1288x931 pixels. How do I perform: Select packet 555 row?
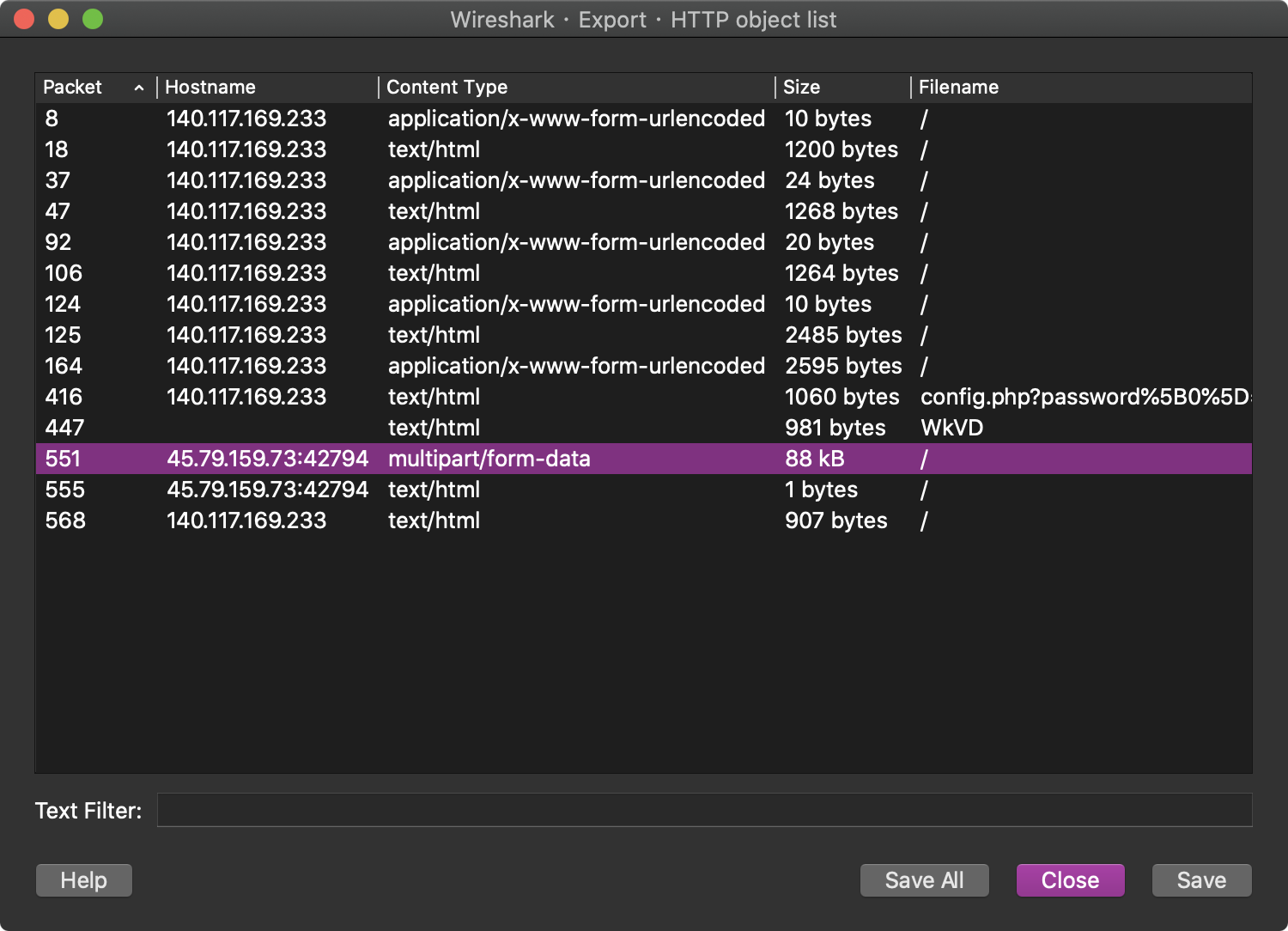[643, 490]
